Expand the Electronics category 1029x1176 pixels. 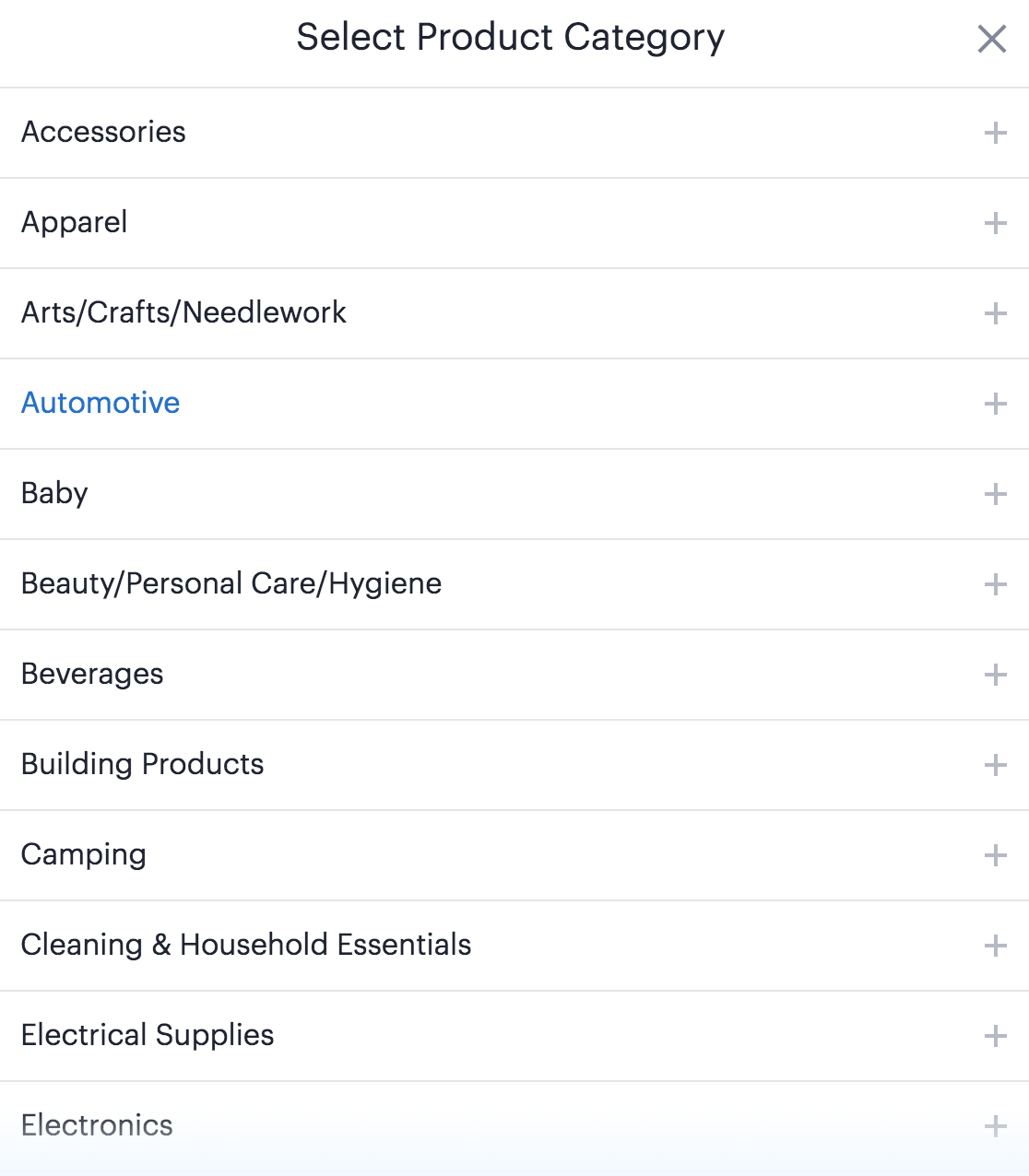point(995,1126)
